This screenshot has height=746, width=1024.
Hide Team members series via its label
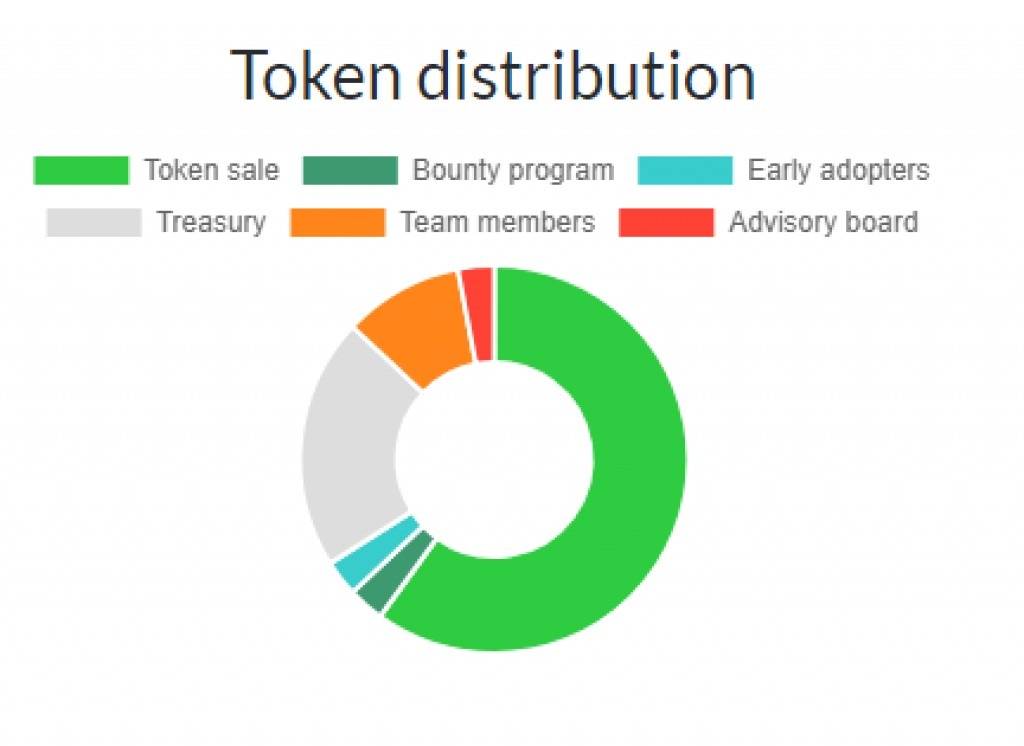click(498, 223)
